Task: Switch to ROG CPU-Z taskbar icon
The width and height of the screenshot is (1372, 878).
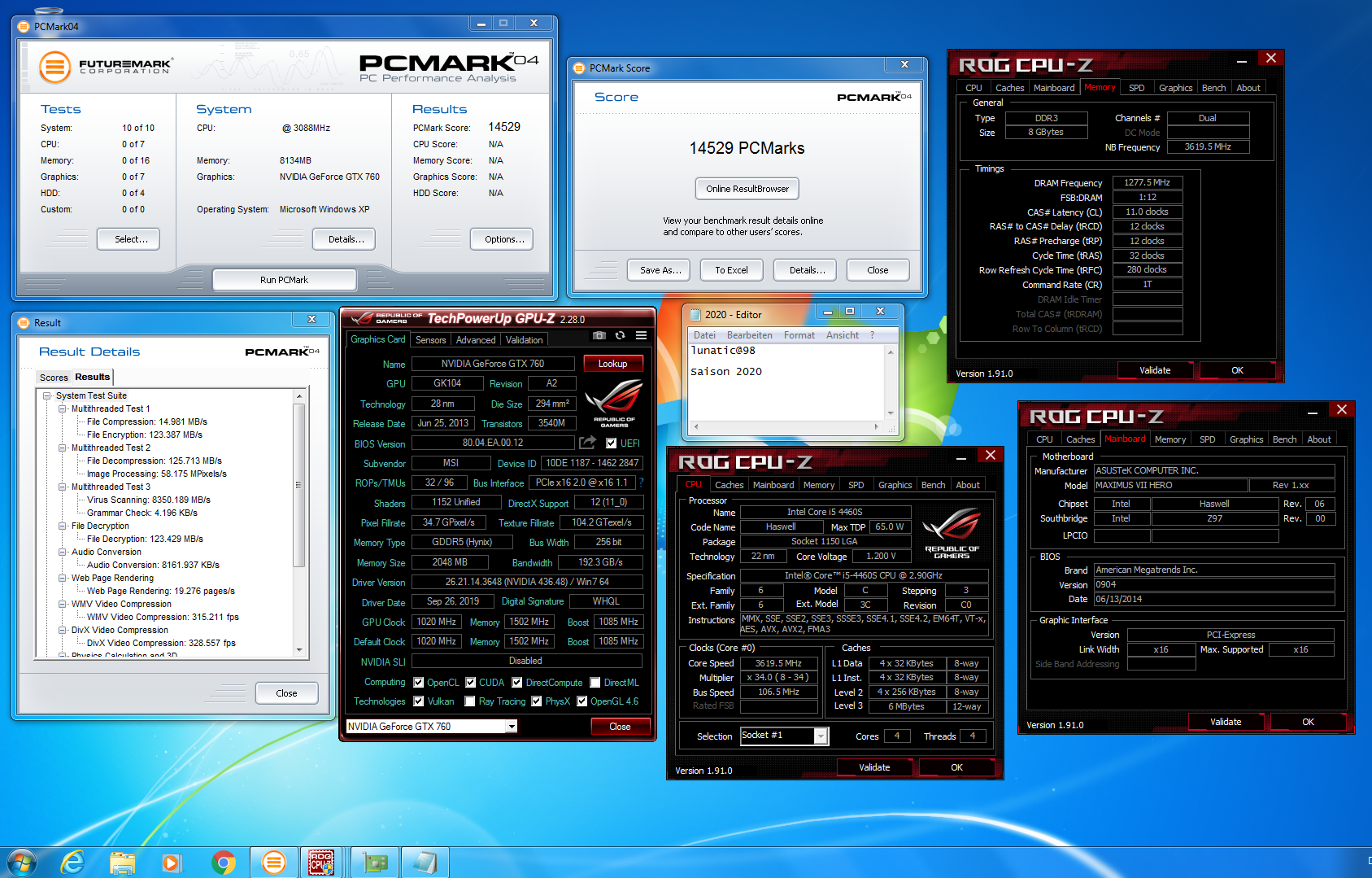Action: coord(322,863)
